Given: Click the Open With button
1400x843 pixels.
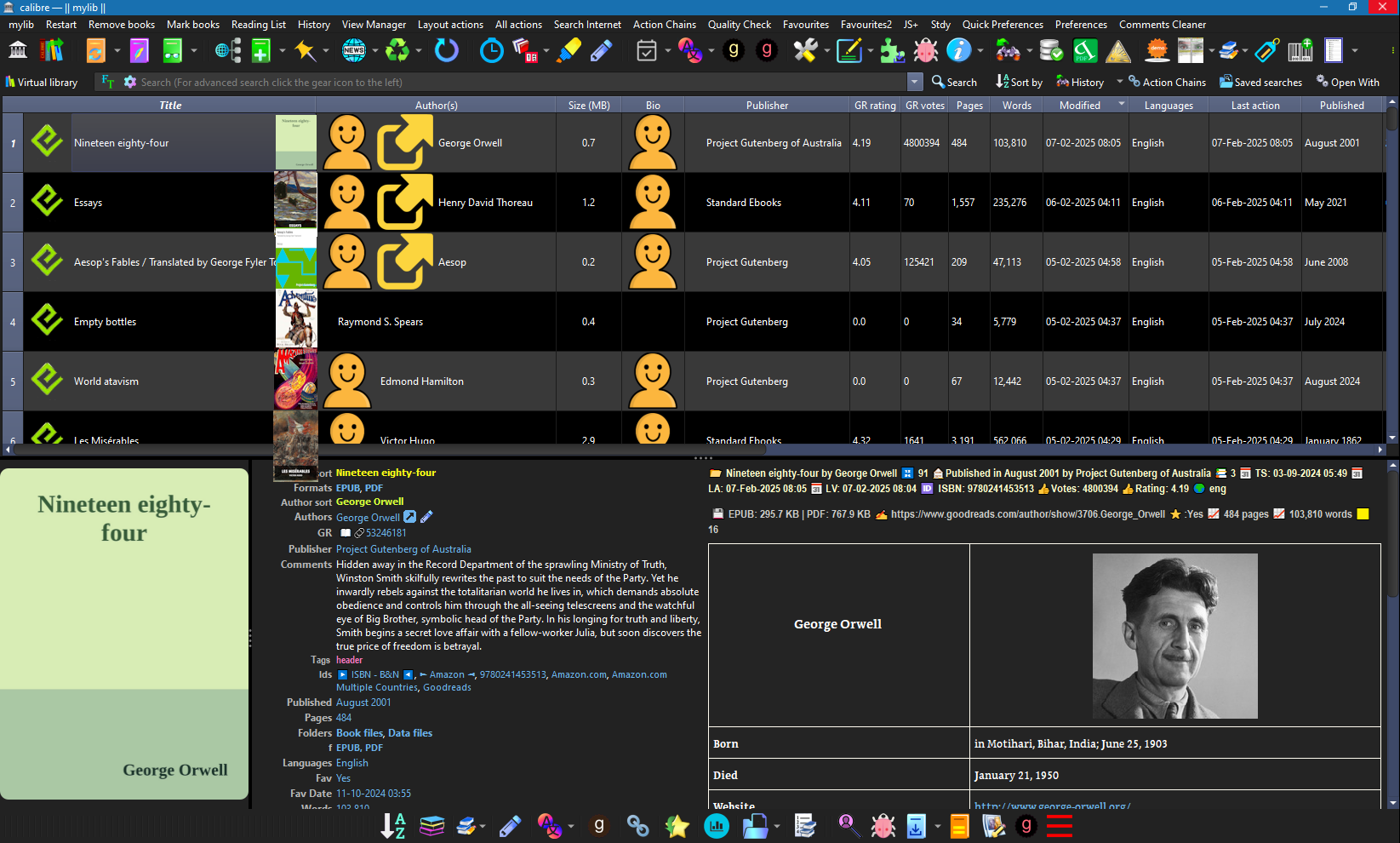Looking at the screenshot, I should tap(1347, 83).
